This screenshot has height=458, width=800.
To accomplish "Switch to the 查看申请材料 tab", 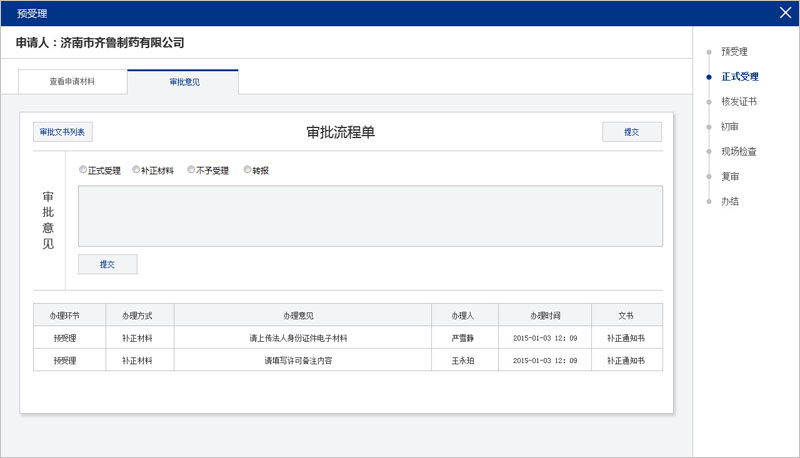I will (72, 82).
